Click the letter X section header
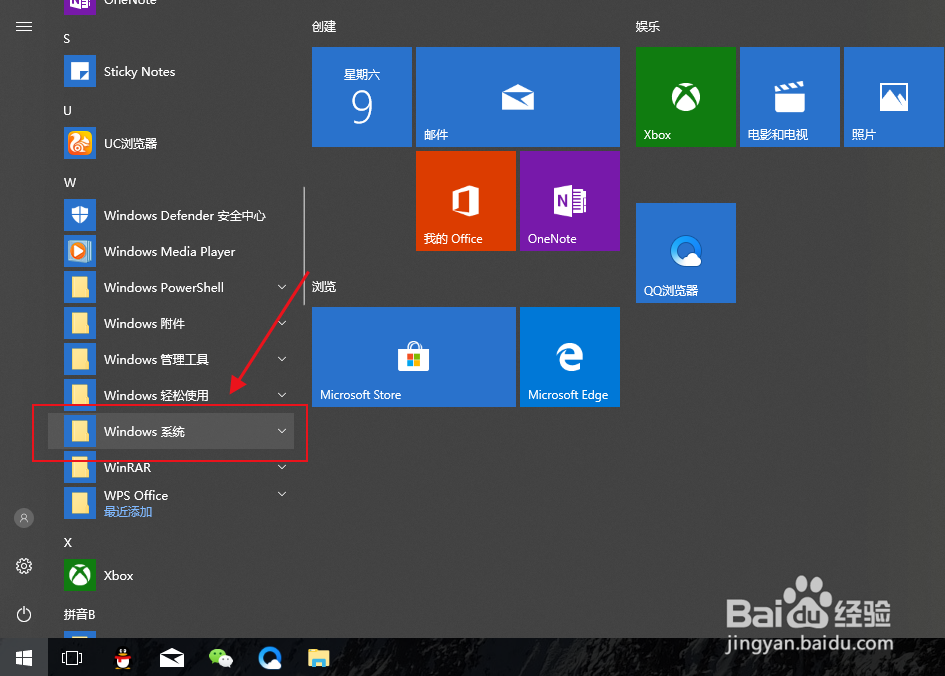Viewport: 945px width, 676px height. 68,542
